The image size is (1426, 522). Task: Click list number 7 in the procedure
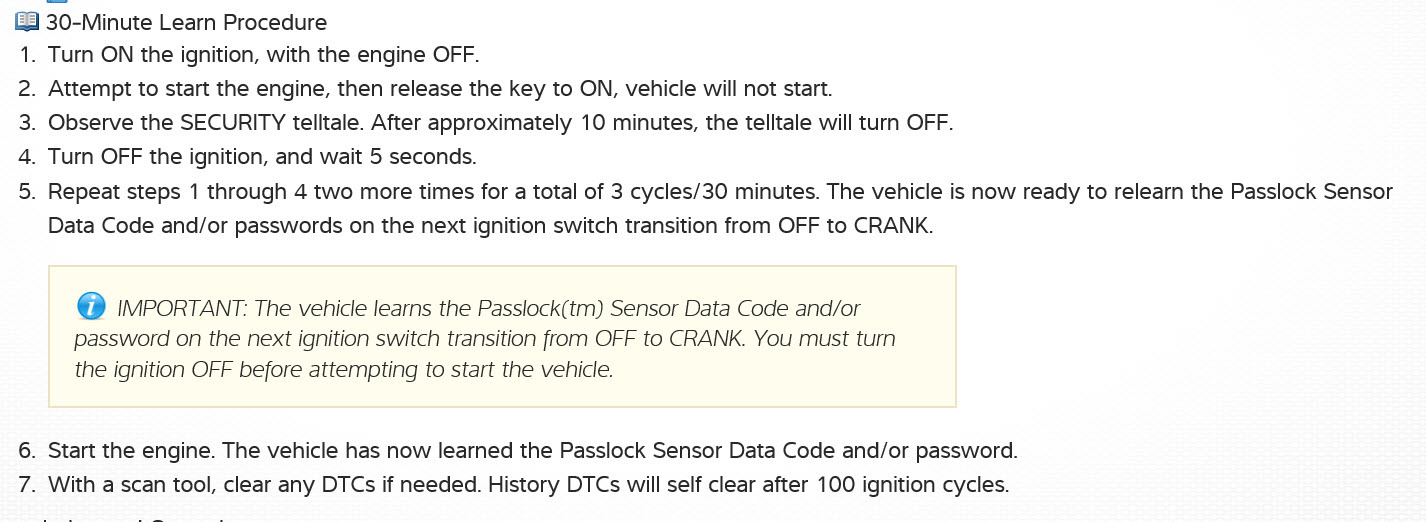point(26,485)
